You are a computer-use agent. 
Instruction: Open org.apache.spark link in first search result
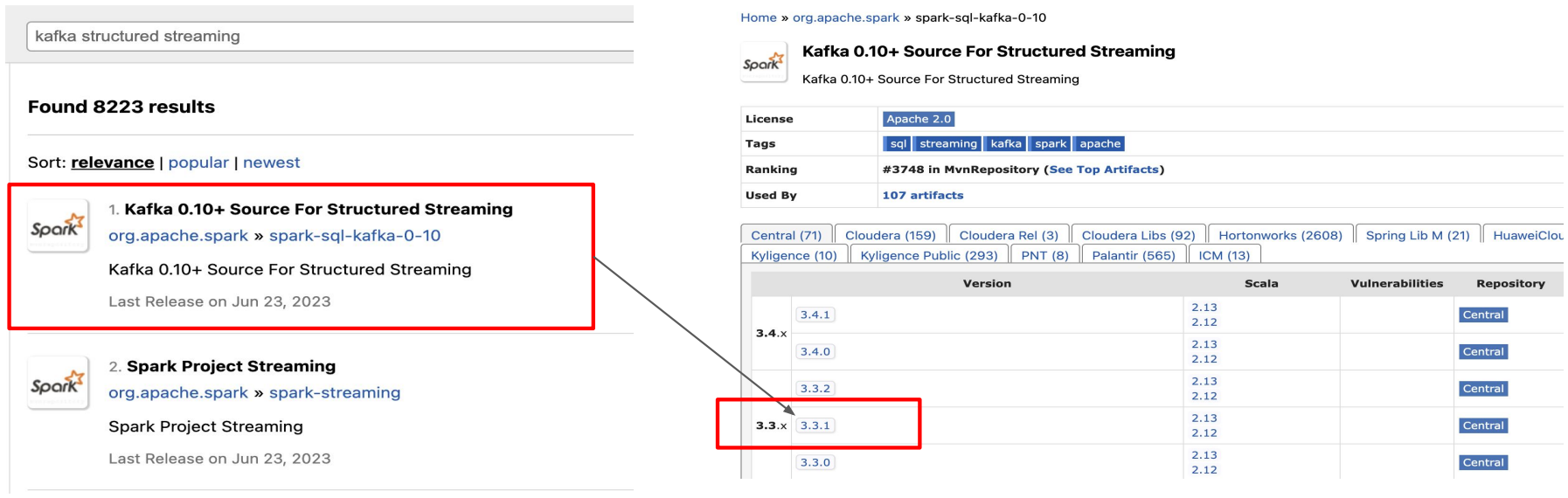tap(178, 236)
